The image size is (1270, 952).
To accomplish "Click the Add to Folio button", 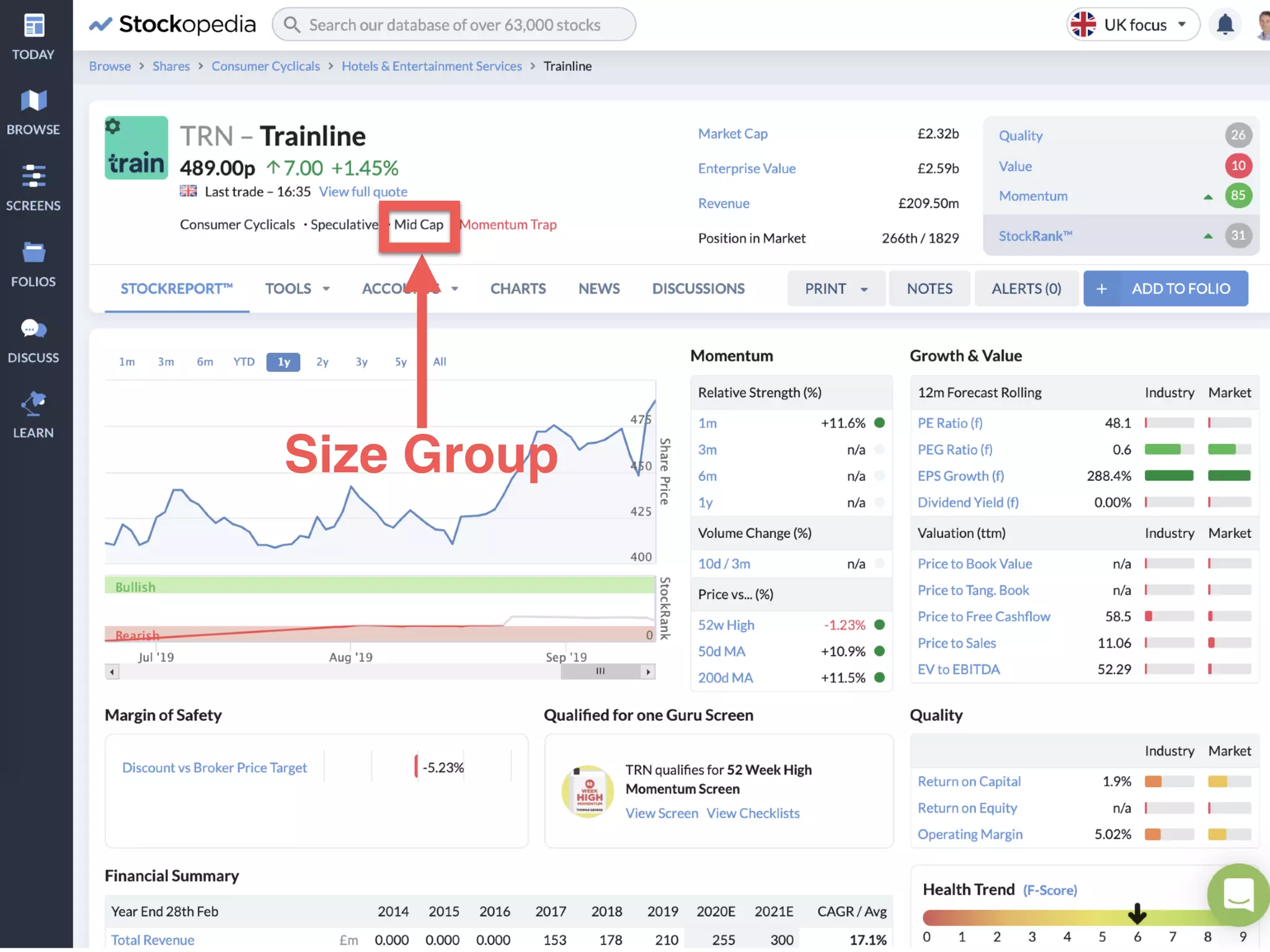I will click(x=1165, y=289).
